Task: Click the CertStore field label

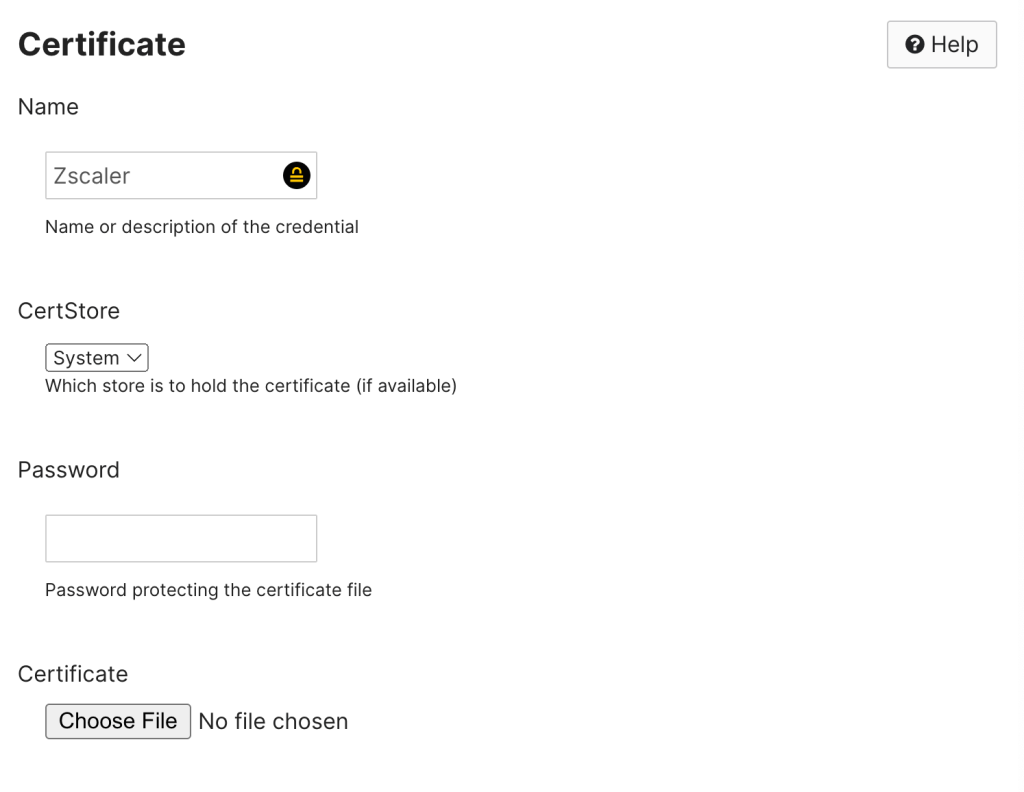Action: (69, 311)
